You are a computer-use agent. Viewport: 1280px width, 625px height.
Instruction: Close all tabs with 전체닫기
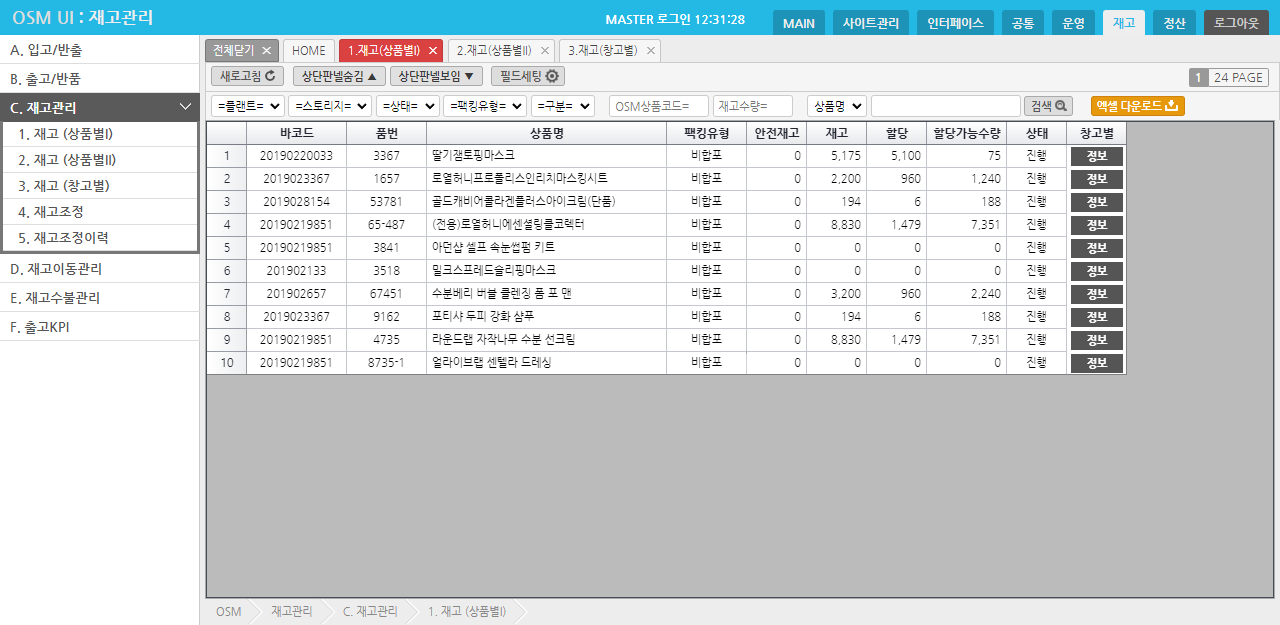pos(241,51)
